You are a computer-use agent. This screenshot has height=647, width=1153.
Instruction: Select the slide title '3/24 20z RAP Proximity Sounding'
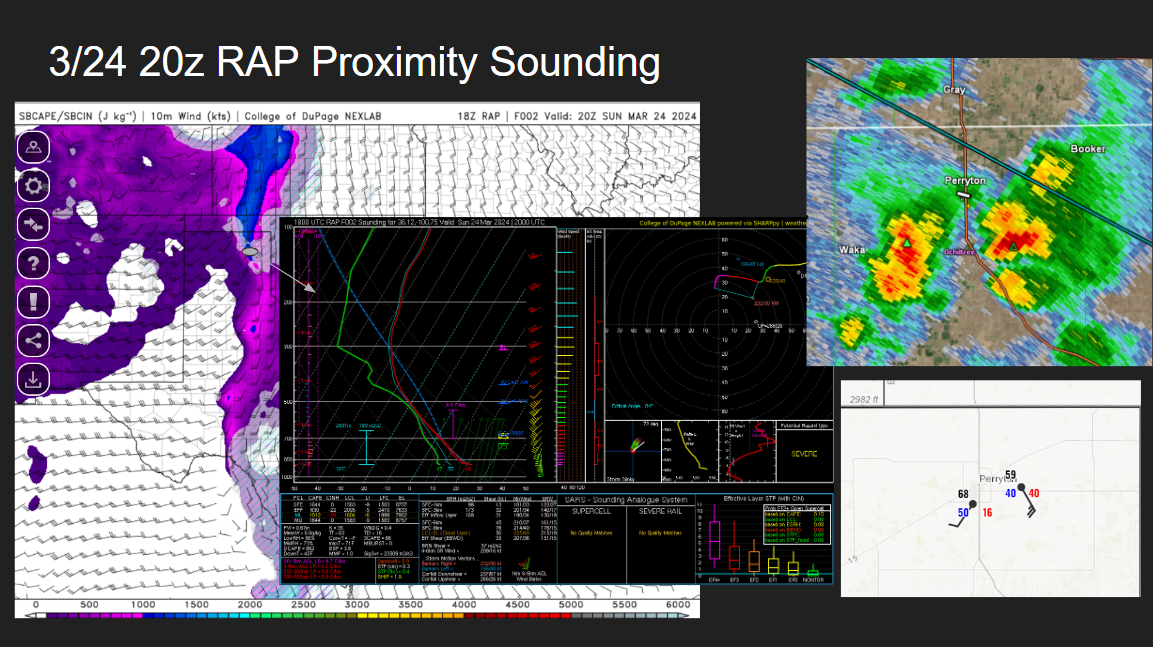pyautogui.click(x=354, y=62)
